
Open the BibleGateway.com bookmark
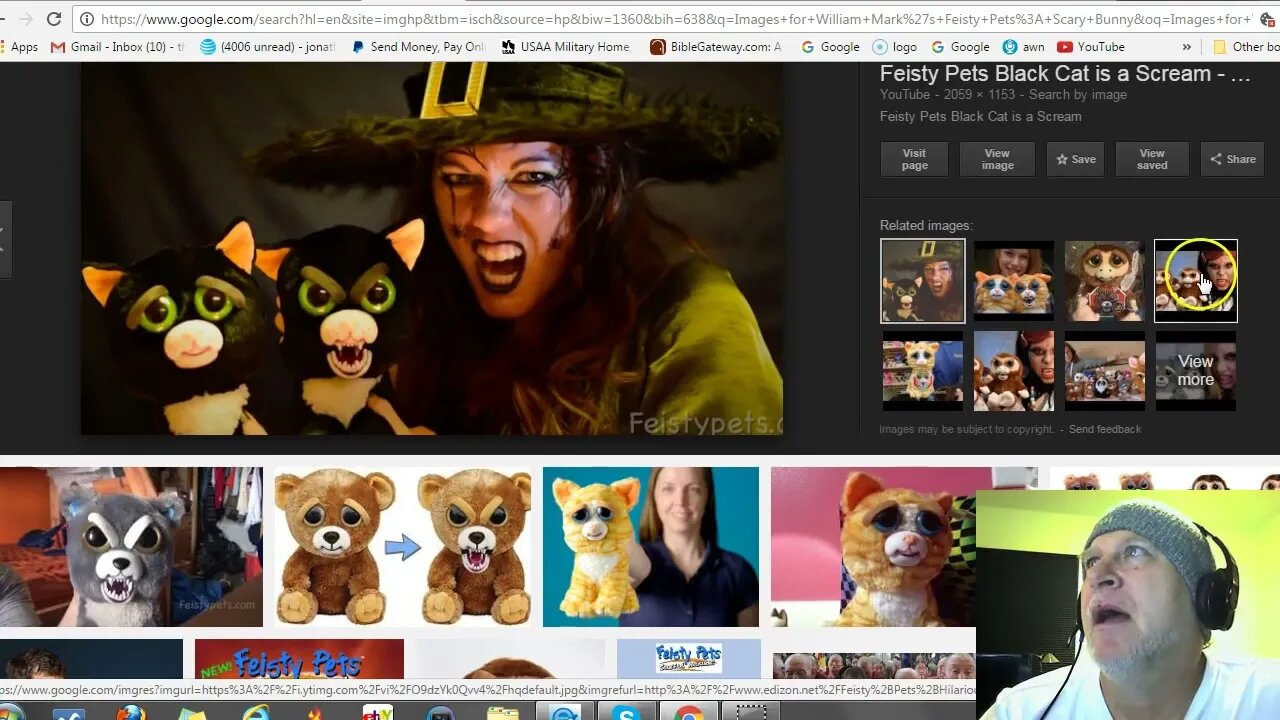(716, 47)
